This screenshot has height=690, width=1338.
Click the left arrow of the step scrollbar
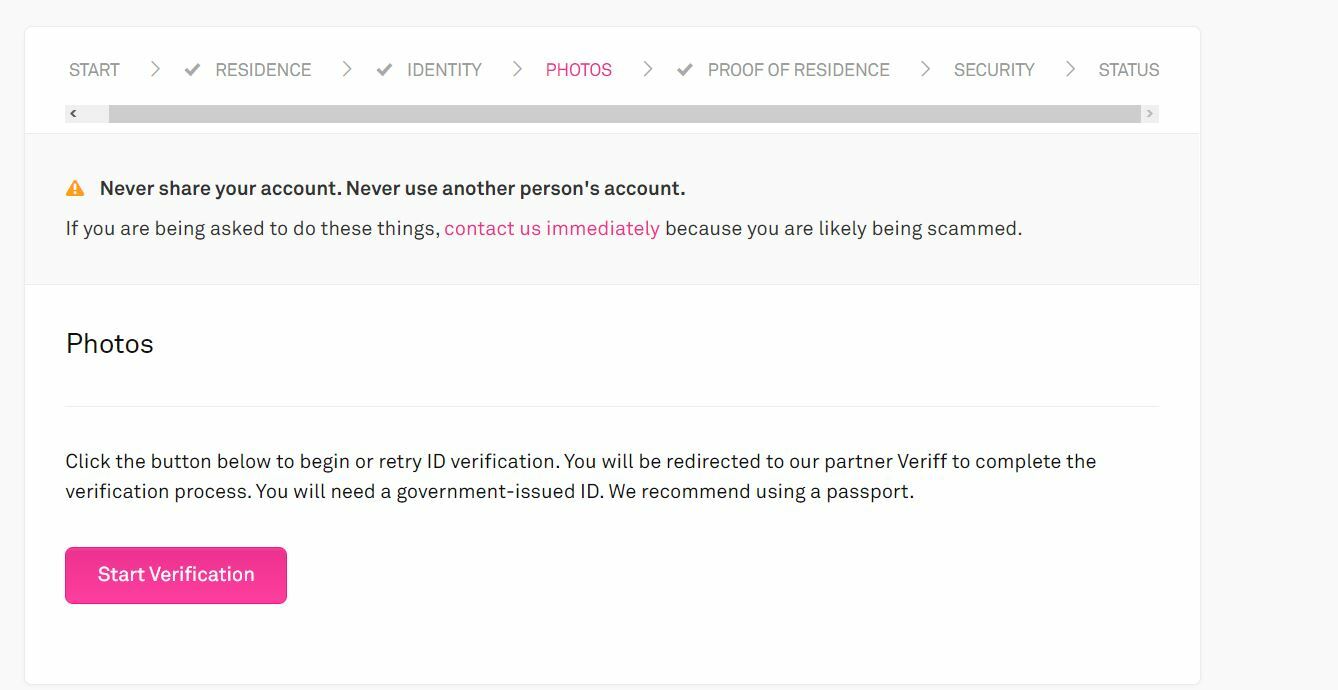[x=73, y=114]
